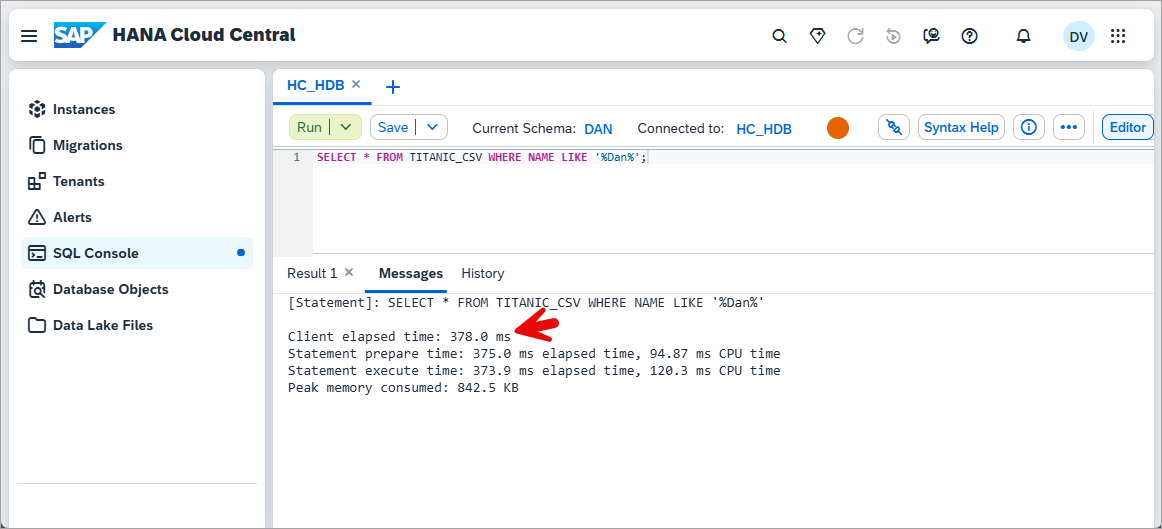Click the diamond icon in header
Viewport: 1162px width, 529px height.
817,36
